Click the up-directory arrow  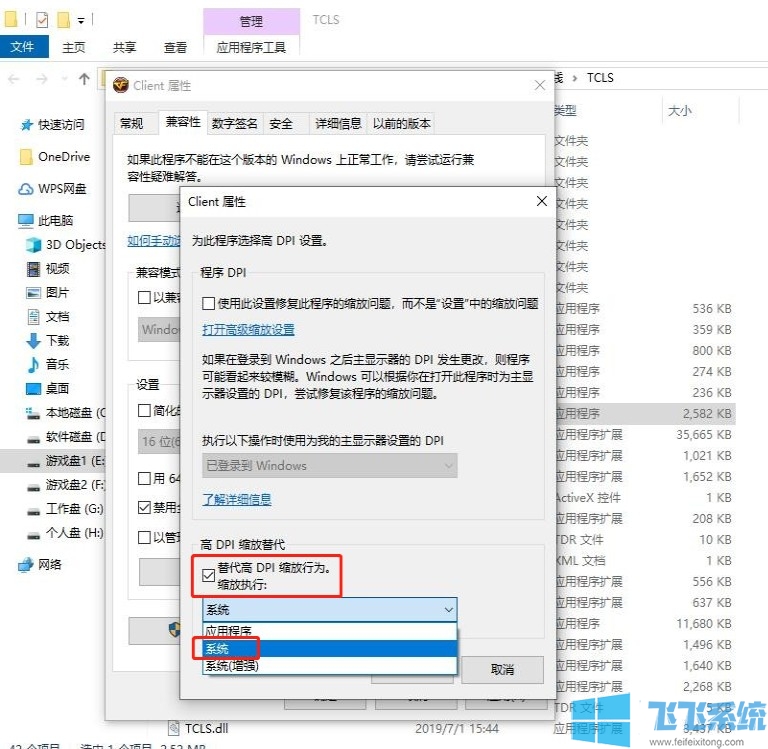pyautogui.click(x=84, y=79)
